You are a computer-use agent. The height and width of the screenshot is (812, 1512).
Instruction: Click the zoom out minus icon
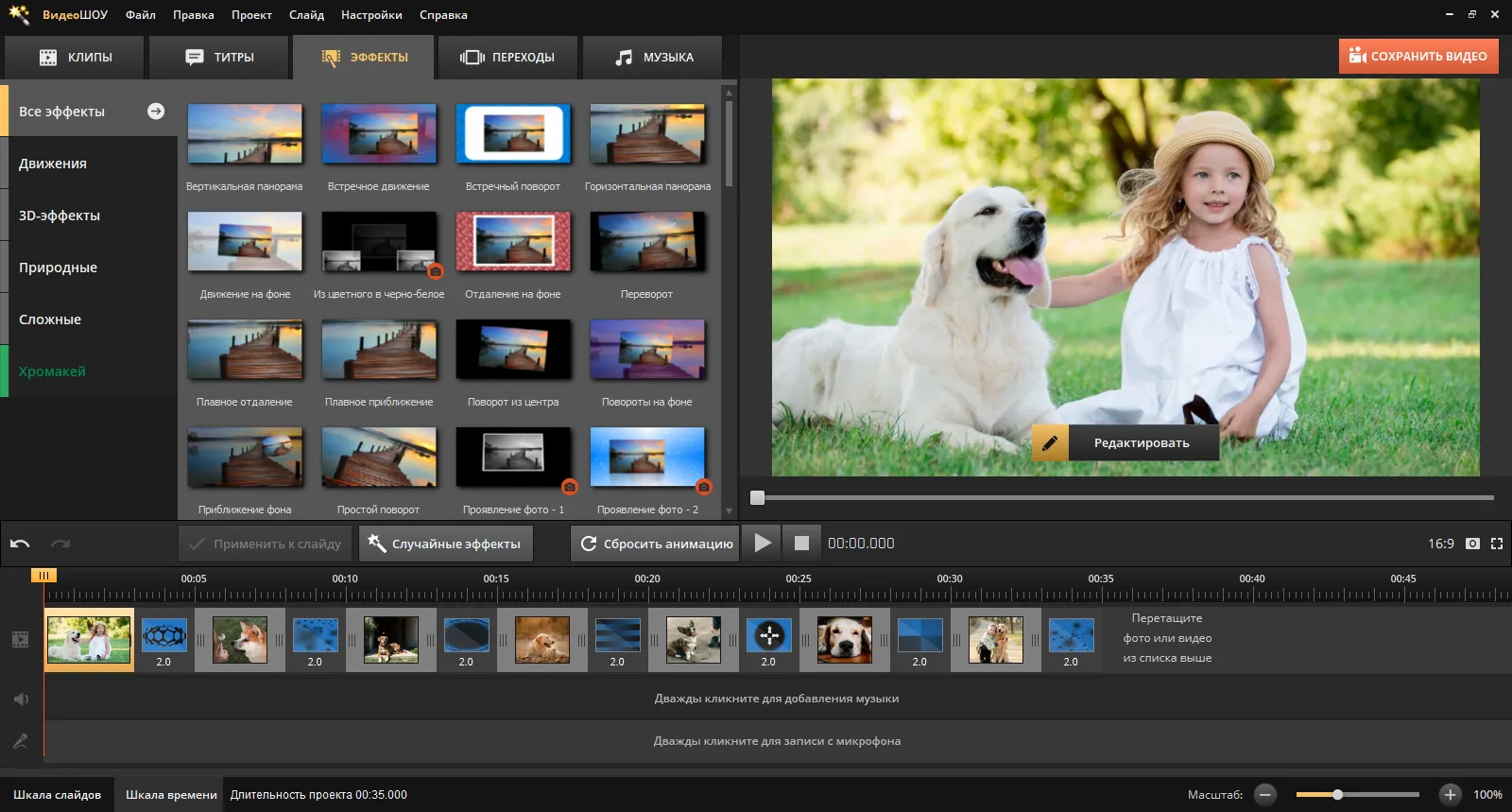tap(1266, 795)
